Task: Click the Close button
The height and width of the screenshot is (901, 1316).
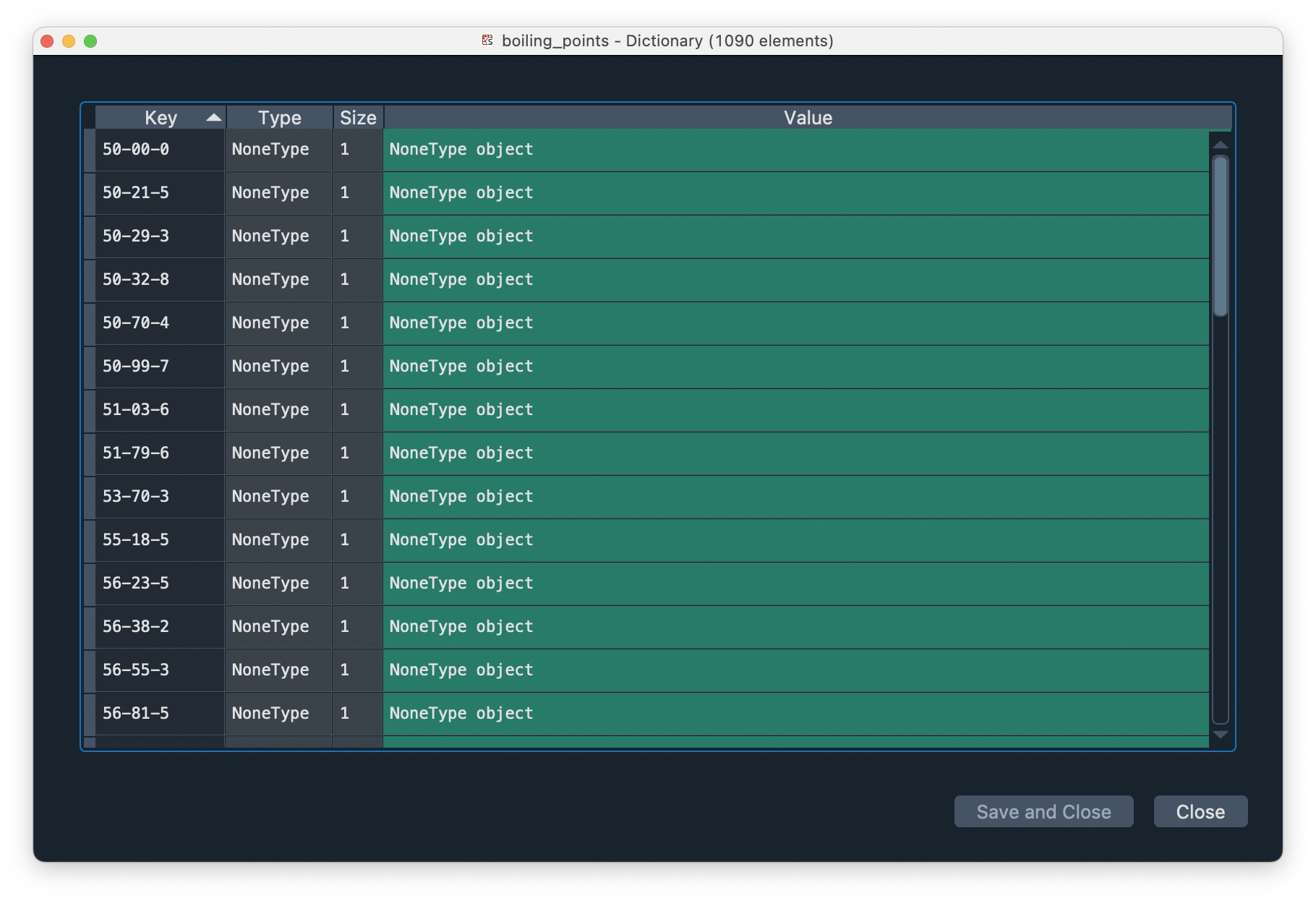Action: 1200,811
